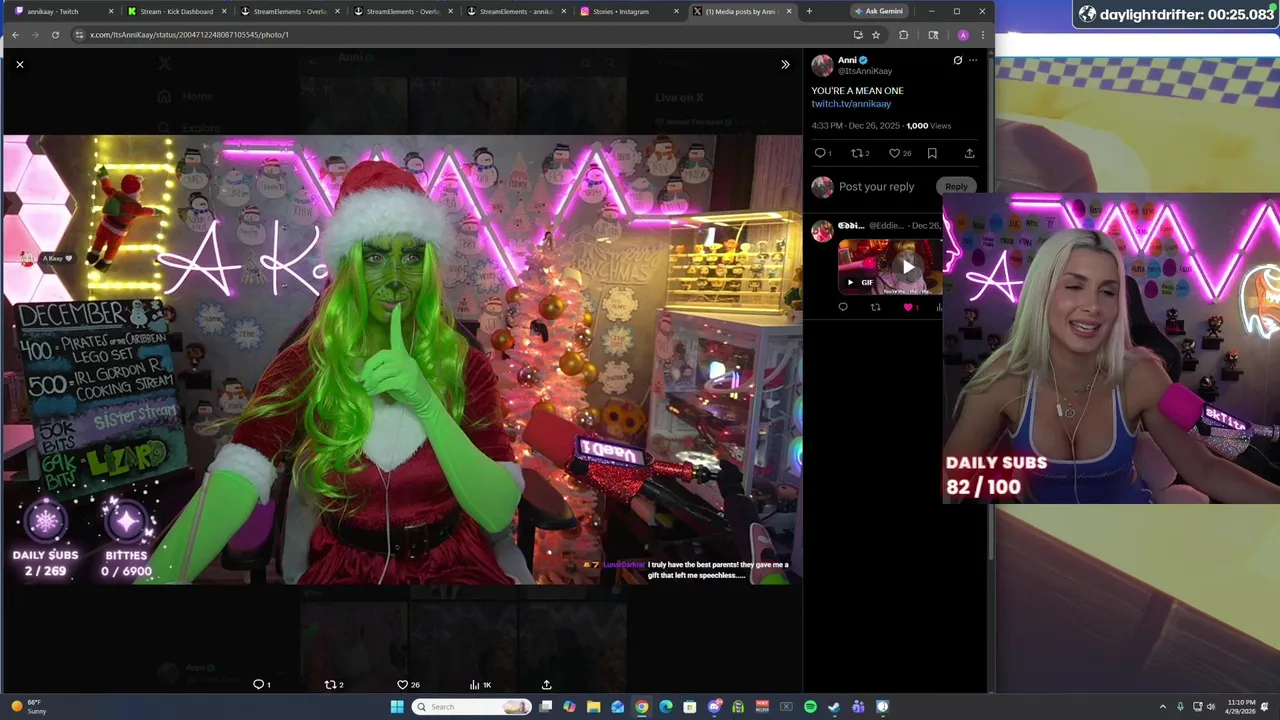Like the photo using the bottom heart icon

tap(403, 684)
